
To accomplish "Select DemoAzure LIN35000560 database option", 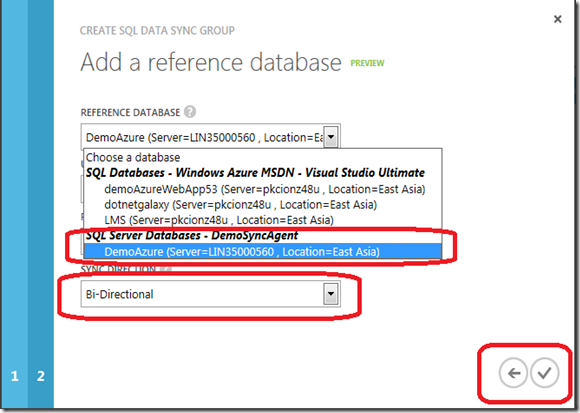I will (262, 252).
